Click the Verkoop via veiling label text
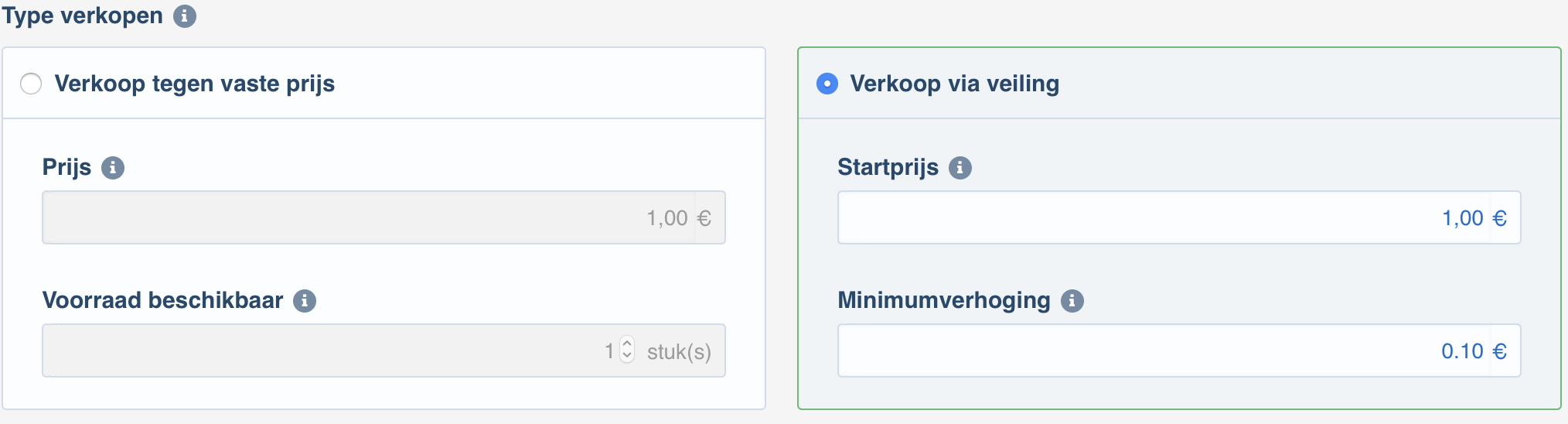 pos(955,84)
